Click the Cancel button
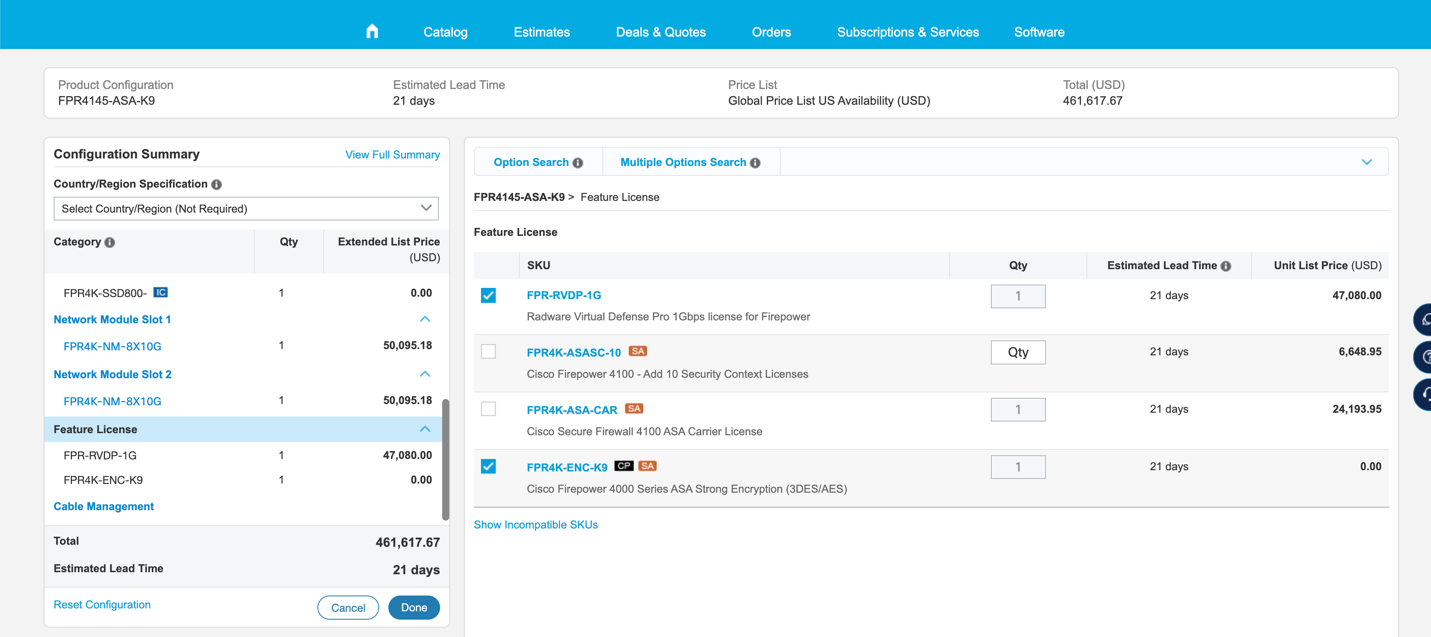 [348, 608]
